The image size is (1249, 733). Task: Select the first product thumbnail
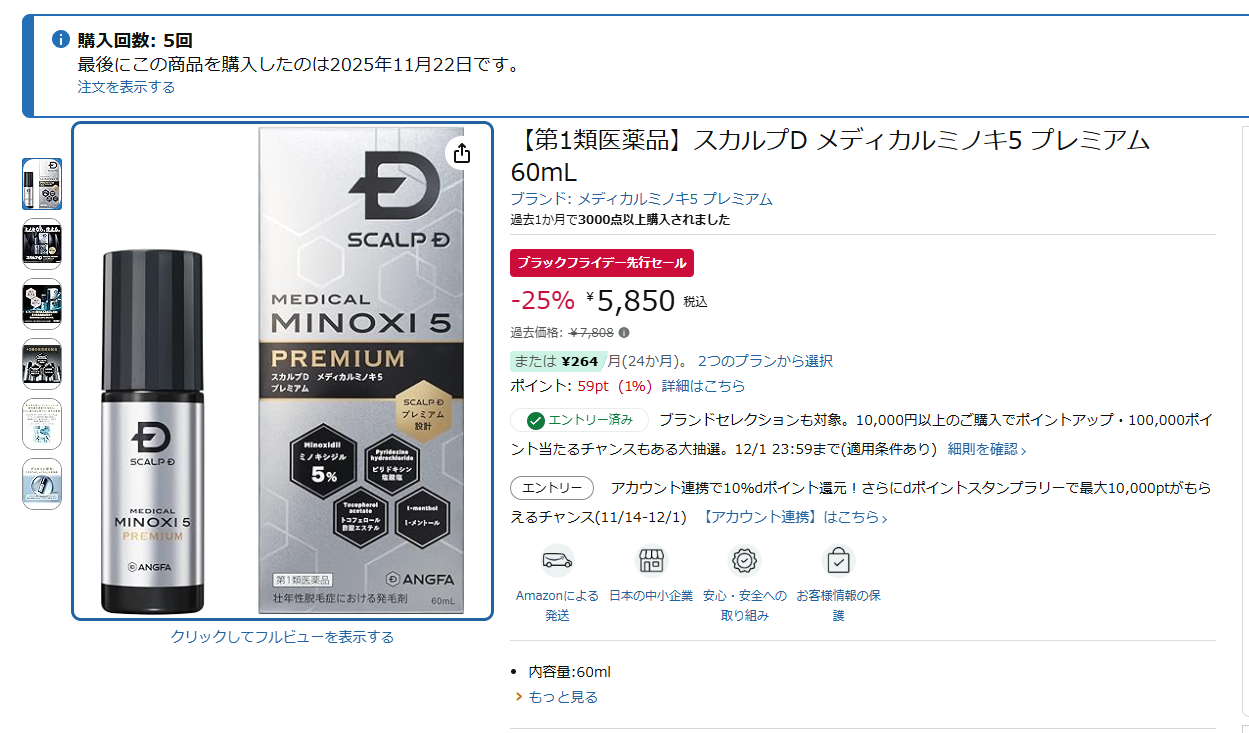tap(42, 184)
